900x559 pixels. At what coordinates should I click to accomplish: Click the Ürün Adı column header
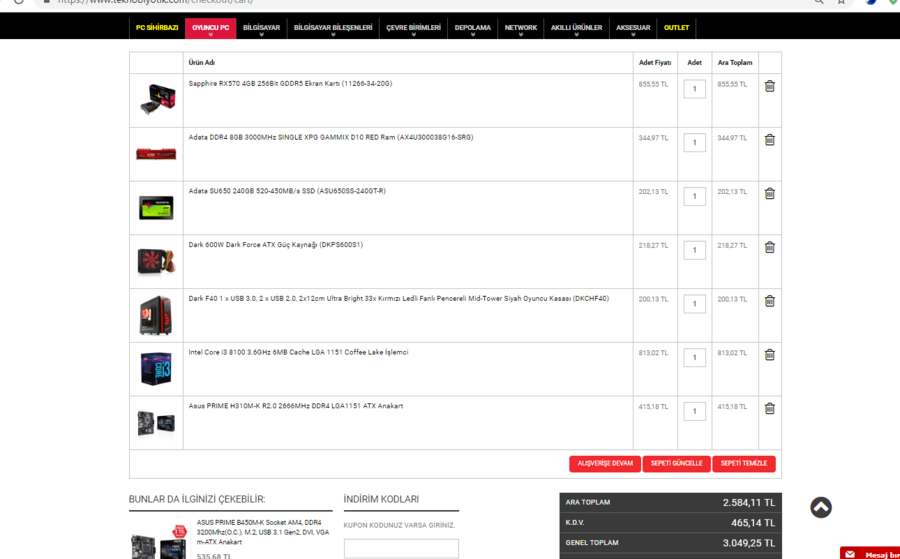click(x=201, y=63)
